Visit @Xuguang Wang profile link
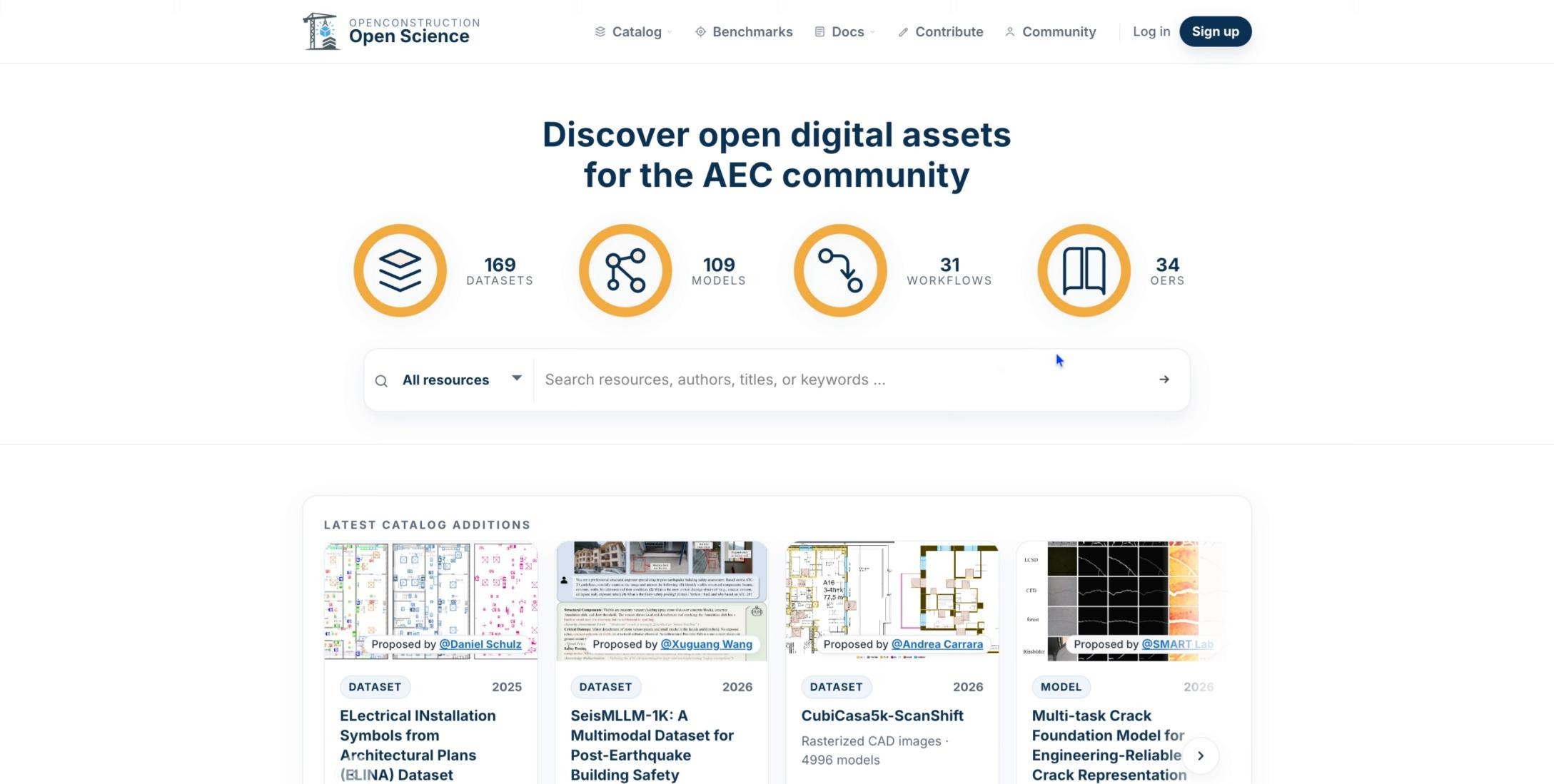The image size is (1554, 784). click(x=706, y=644)
